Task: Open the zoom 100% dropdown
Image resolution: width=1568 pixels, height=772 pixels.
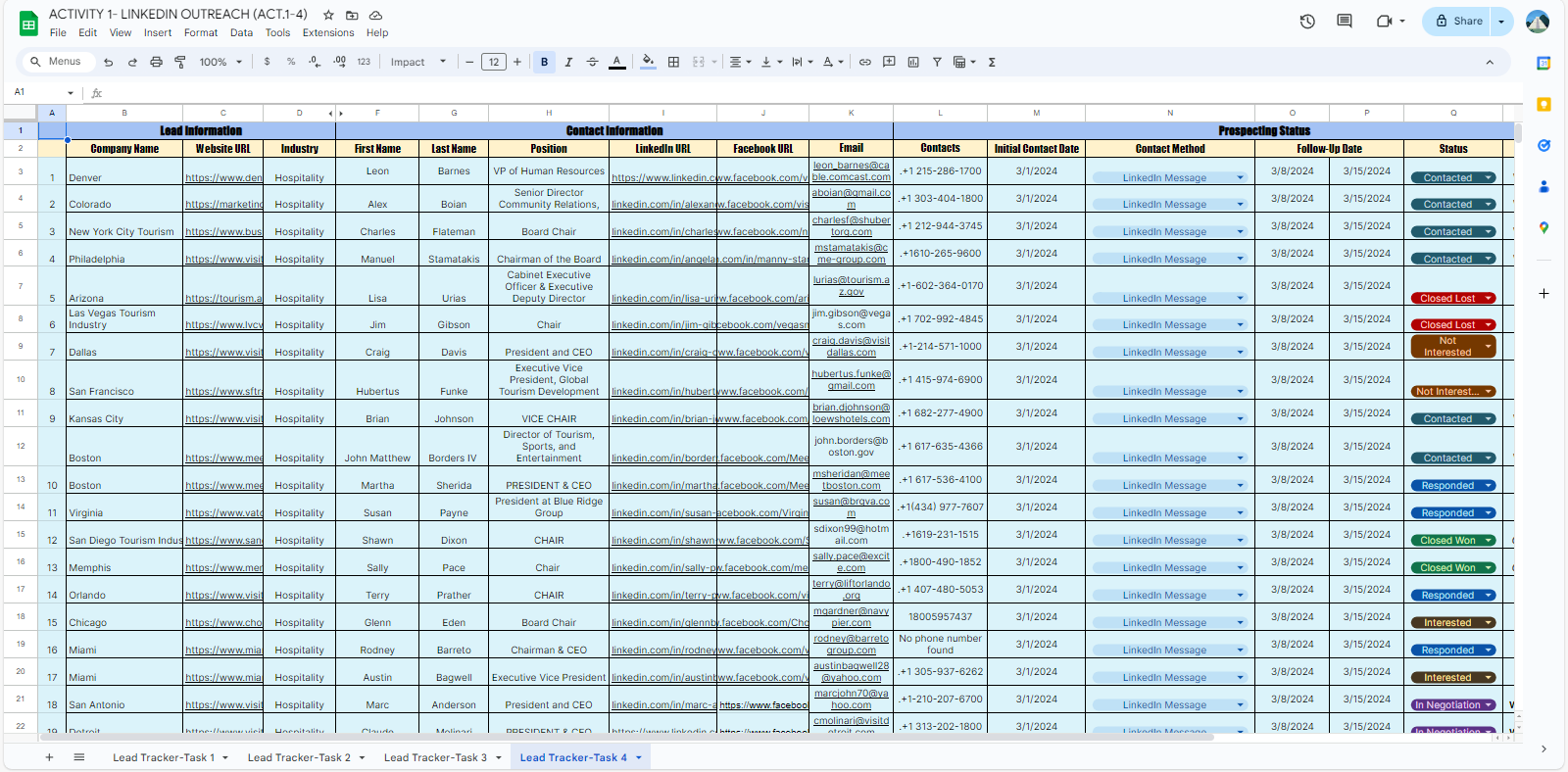Action: tap(219, 62)
